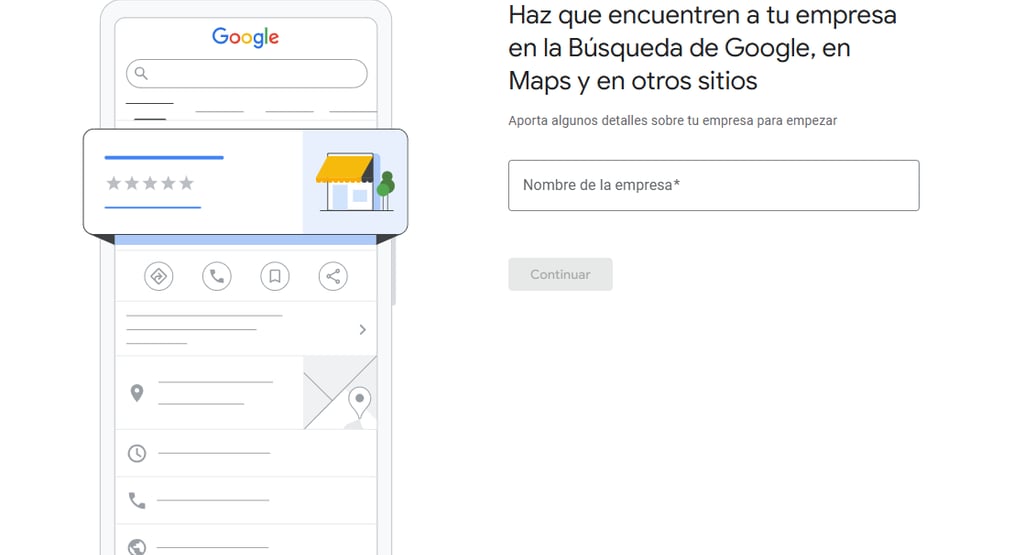Click the map pin on map thumbnail
Image resolution: width=1024 pixels, height=555 pixels.
pos(359,402)
